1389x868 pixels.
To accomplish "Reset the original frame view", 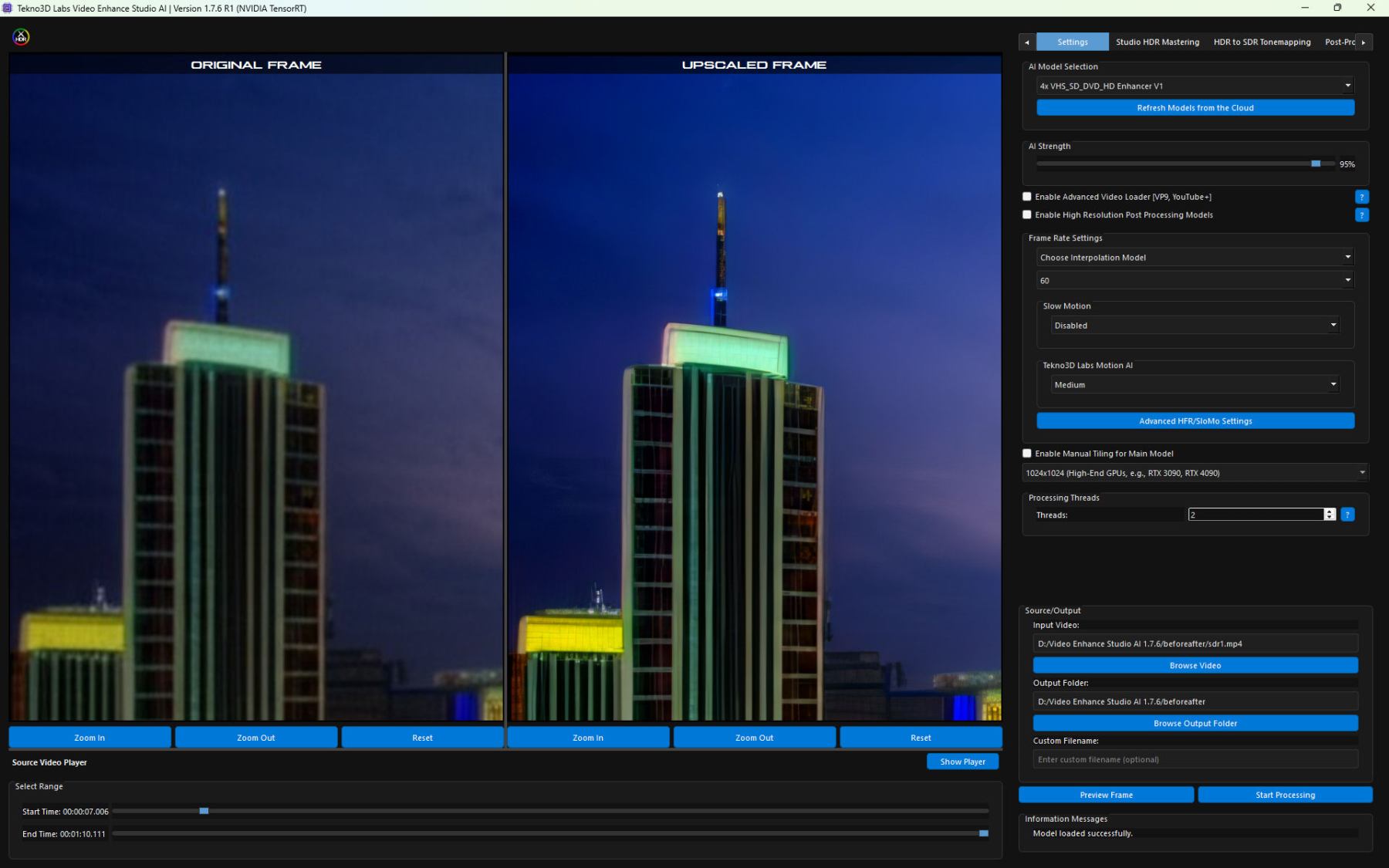I will 422,738.
